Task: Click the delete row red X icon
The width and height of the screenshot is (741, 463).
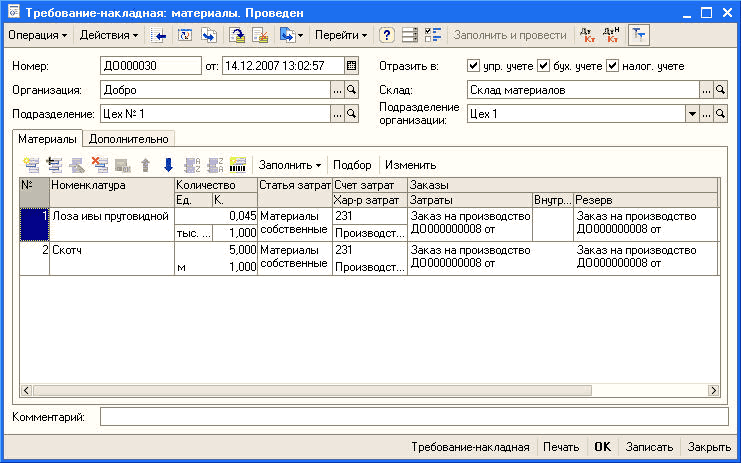Action: point(100,165)
